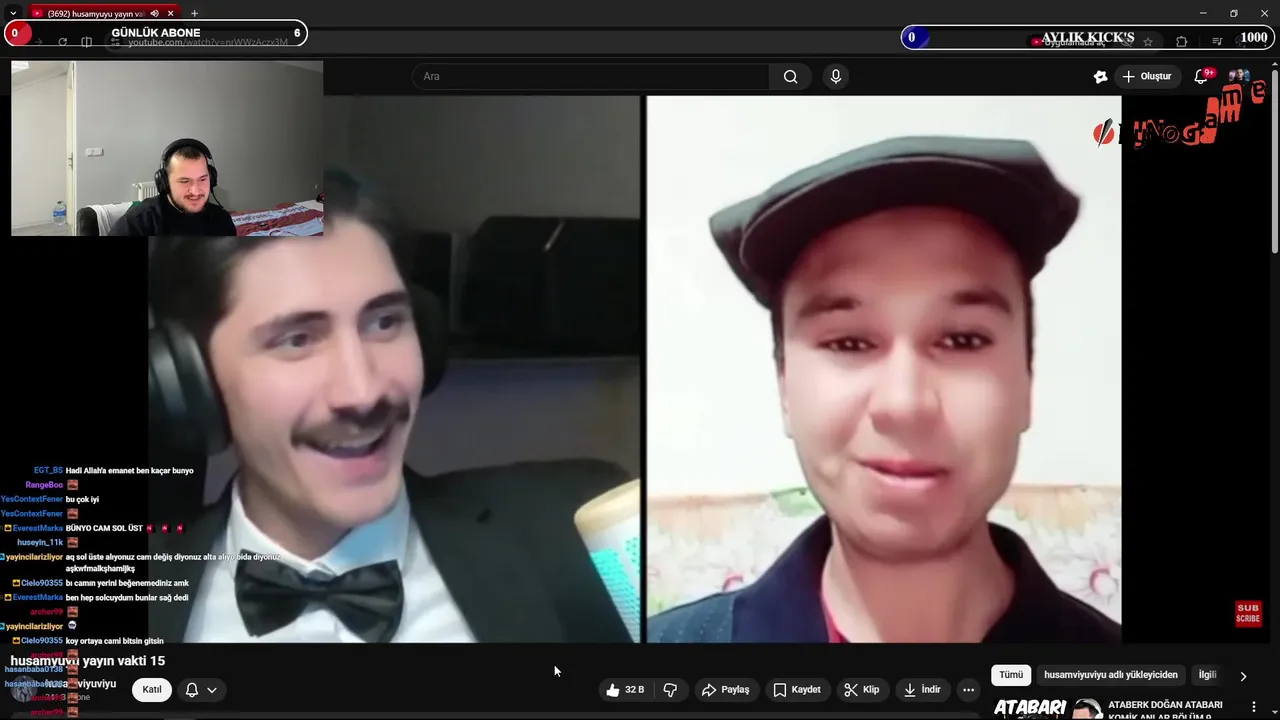The height and width of the screenshot is (720, 1280).
Task: Click the browser address bar URL
Action: click(208, 42)
